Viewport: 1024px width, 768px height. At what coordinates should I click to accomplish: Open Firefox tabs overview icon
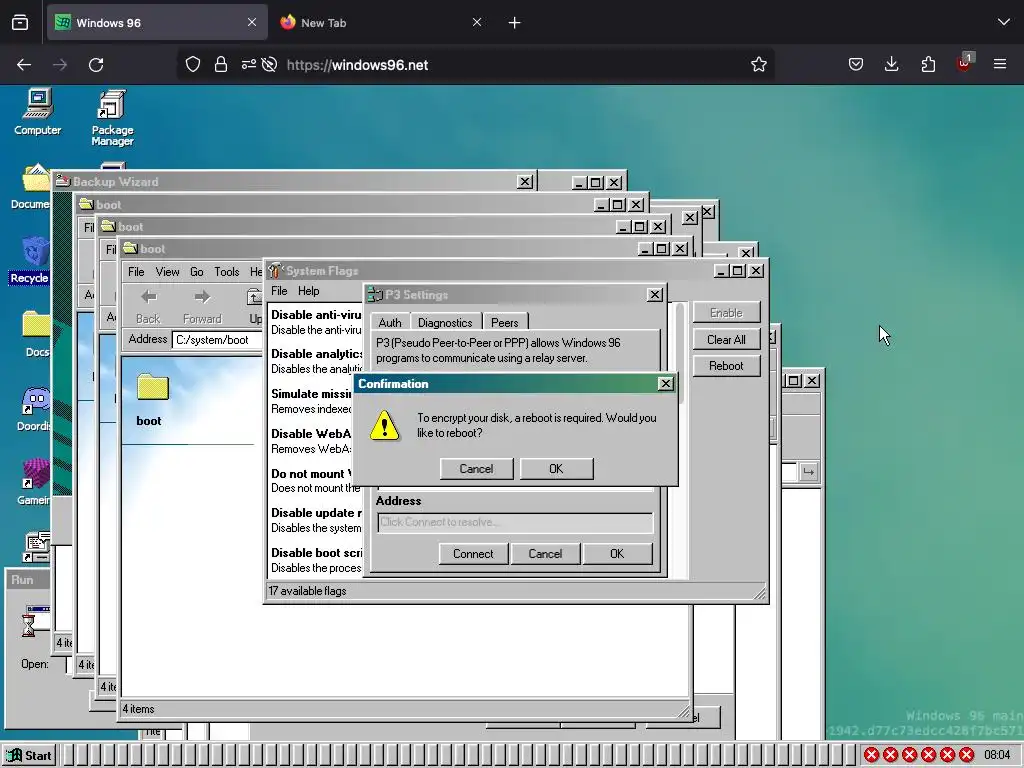pyautogui.click(x=20, y=22)
